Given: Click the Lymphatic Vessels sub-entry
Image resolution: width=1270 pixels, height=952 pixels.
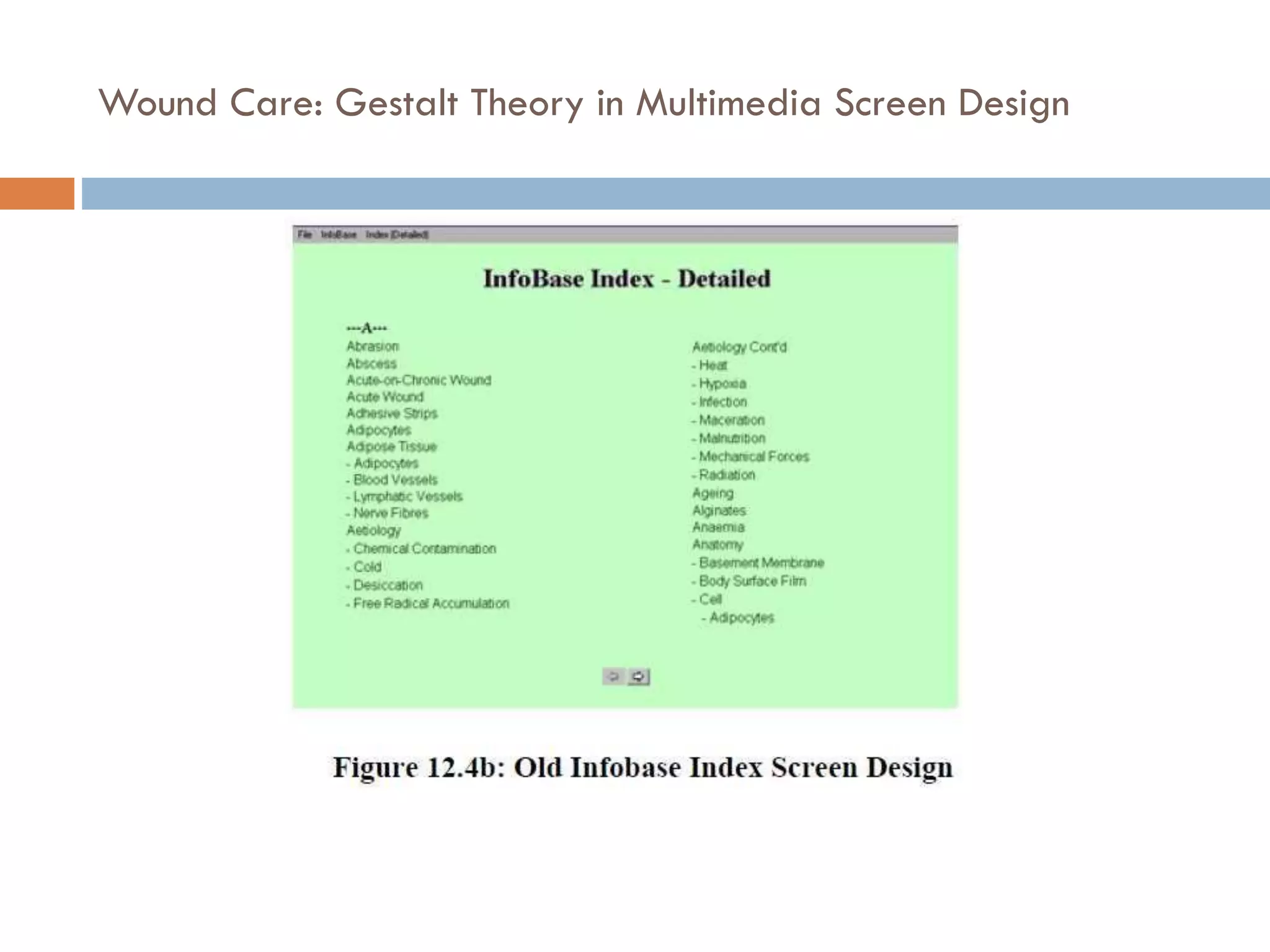Looking at the screenshot, I should tap(404, 496).
